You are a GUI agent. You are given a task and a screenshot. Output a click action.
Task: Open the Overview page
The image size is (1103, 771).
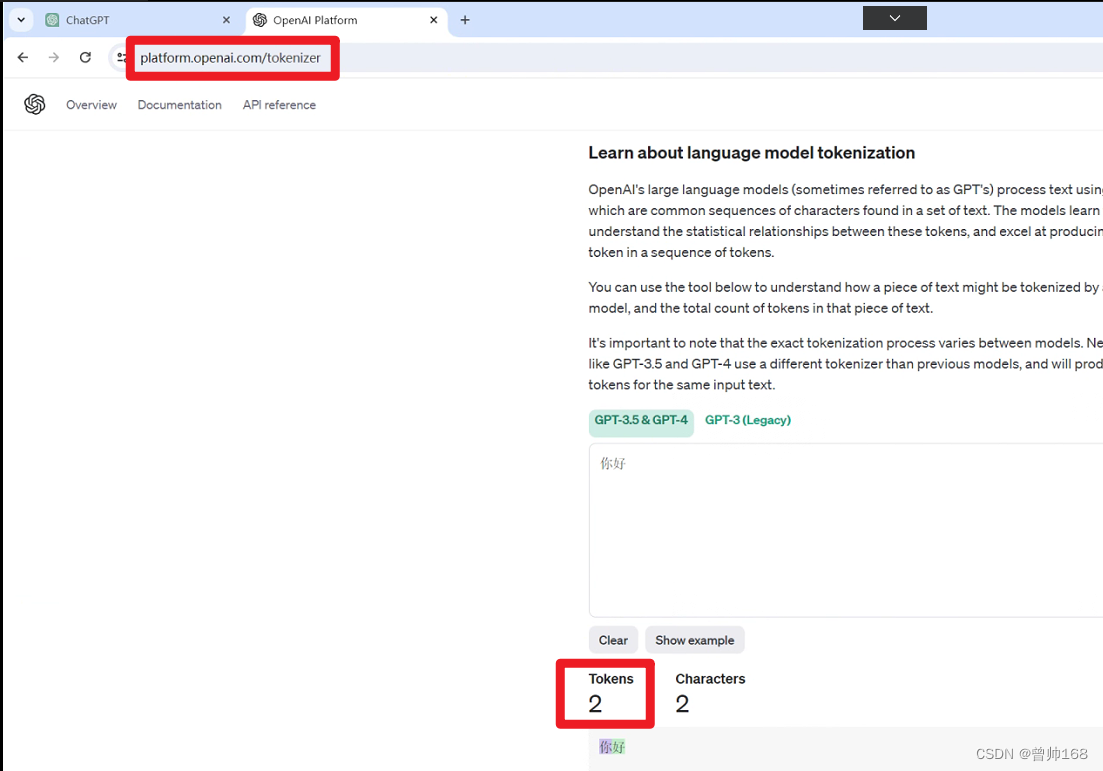[x=91, y=105]
